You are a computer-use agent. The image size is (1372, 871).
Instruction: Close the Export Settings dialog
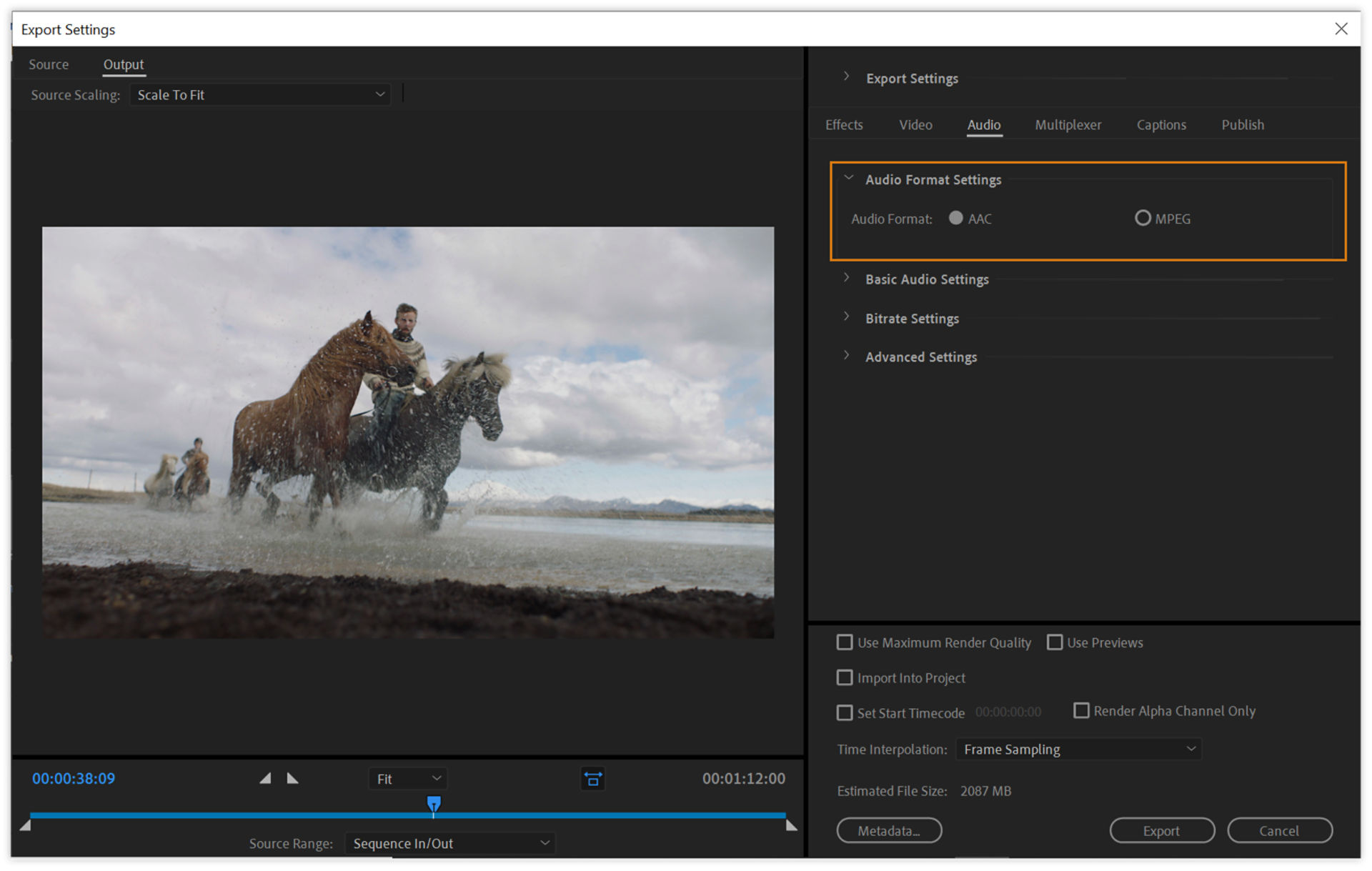click(1341, 29)
